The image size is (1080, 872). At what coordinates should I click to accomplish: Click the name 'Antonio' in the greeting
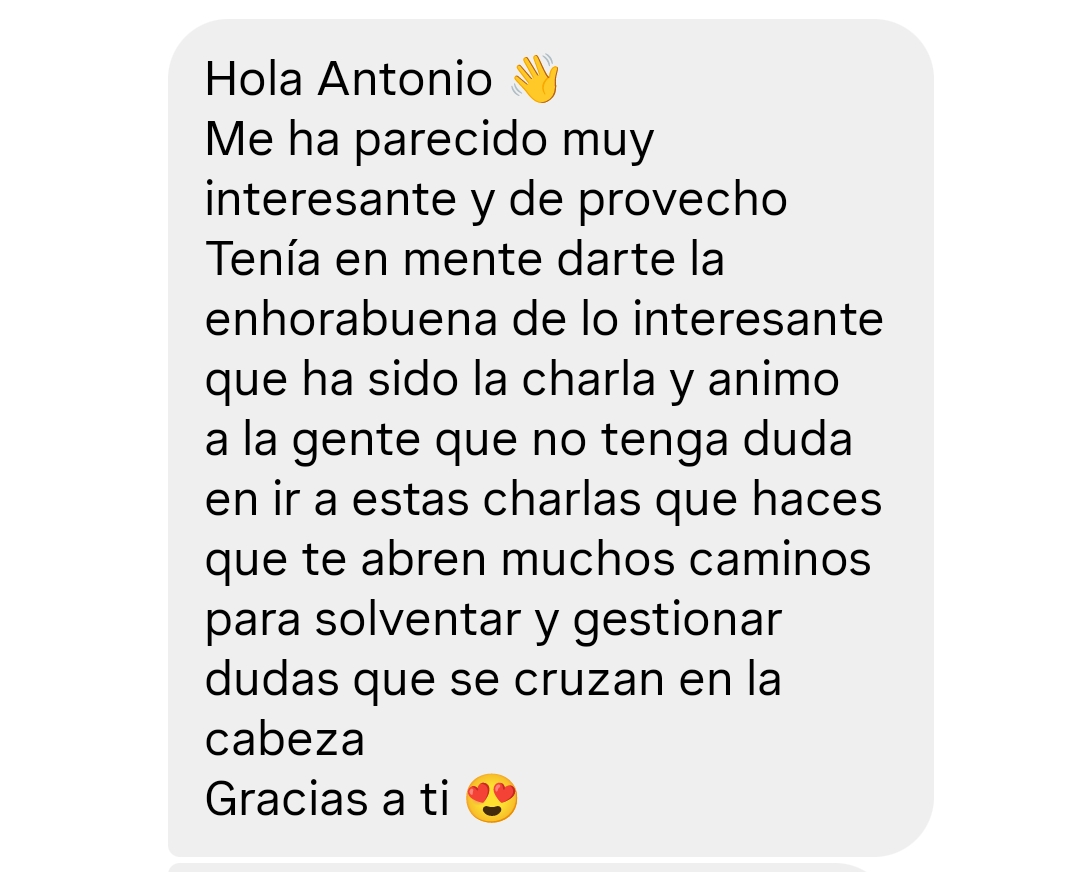(x=405, y=79)
